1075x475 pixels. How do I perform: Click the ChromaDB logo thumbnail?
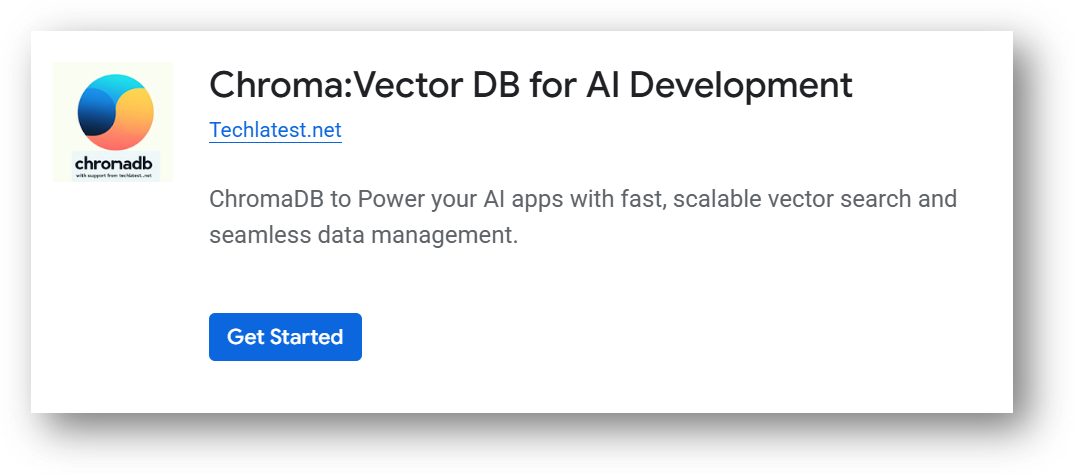(x=113, y=122)
